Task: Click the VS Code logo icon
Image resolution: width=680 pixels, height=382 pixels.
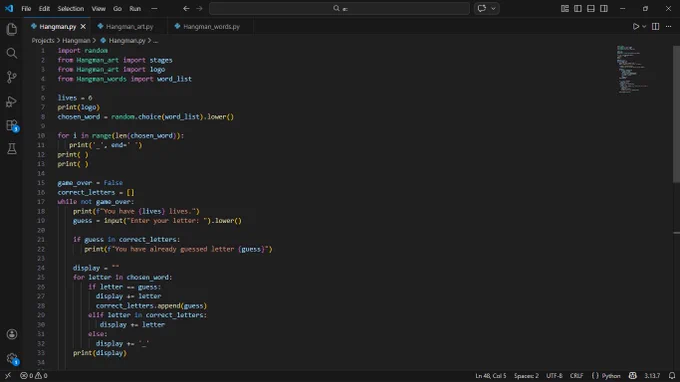Action: (9, 8)
